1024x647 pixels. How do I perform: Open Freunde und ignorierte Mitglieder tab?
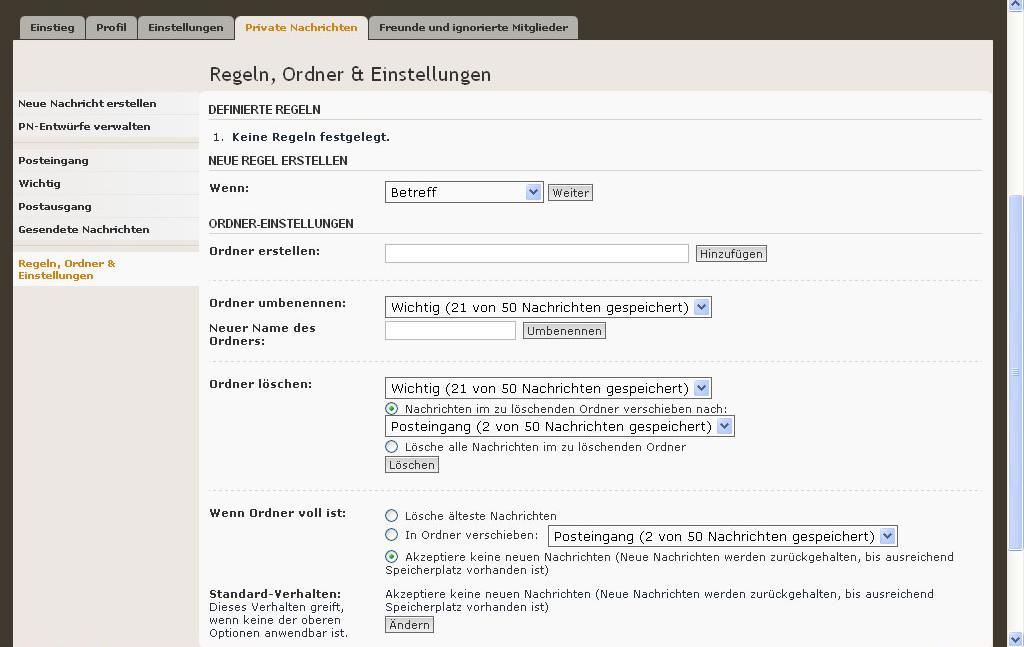point(473,28)
